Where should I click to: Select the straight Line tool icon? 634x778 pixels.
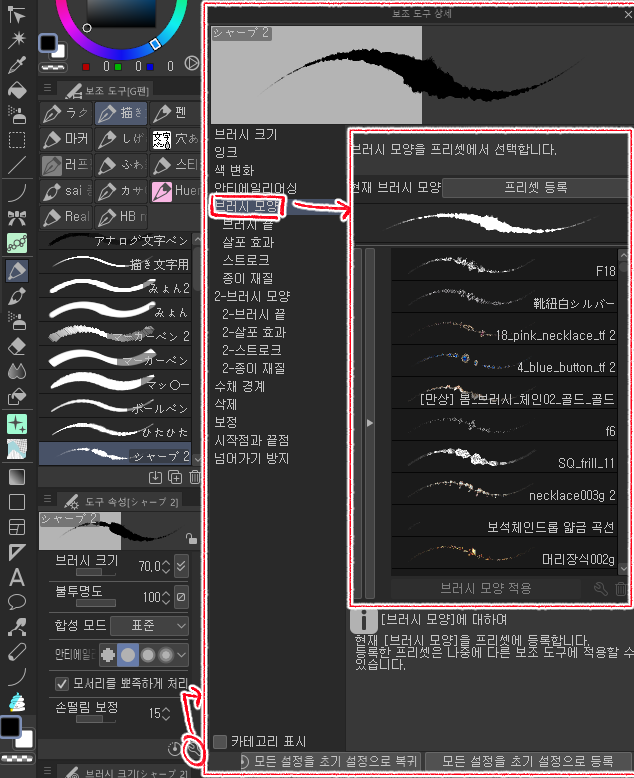pyautogui.click(x=16, y=165)
